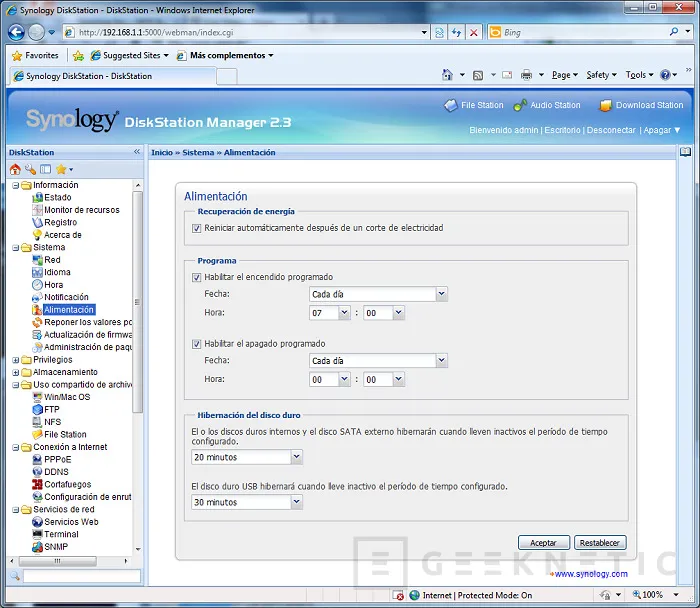
Task: Click Internet Explorer back button
Action: coord(17,32)
